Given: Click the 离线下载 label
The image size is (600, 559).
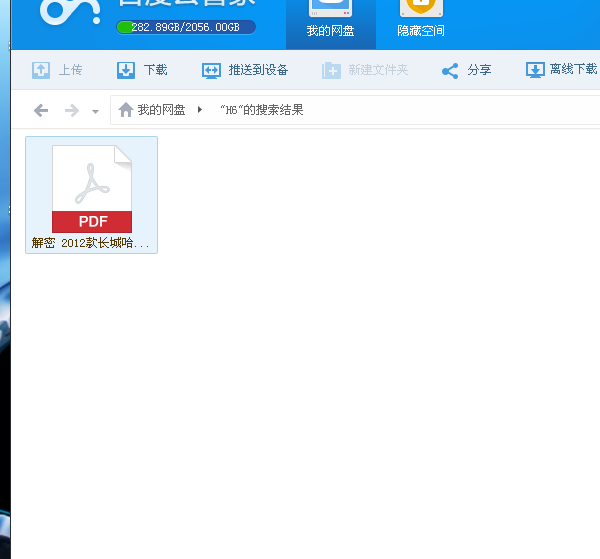Looking at the screenshot, I should [574, 69].
